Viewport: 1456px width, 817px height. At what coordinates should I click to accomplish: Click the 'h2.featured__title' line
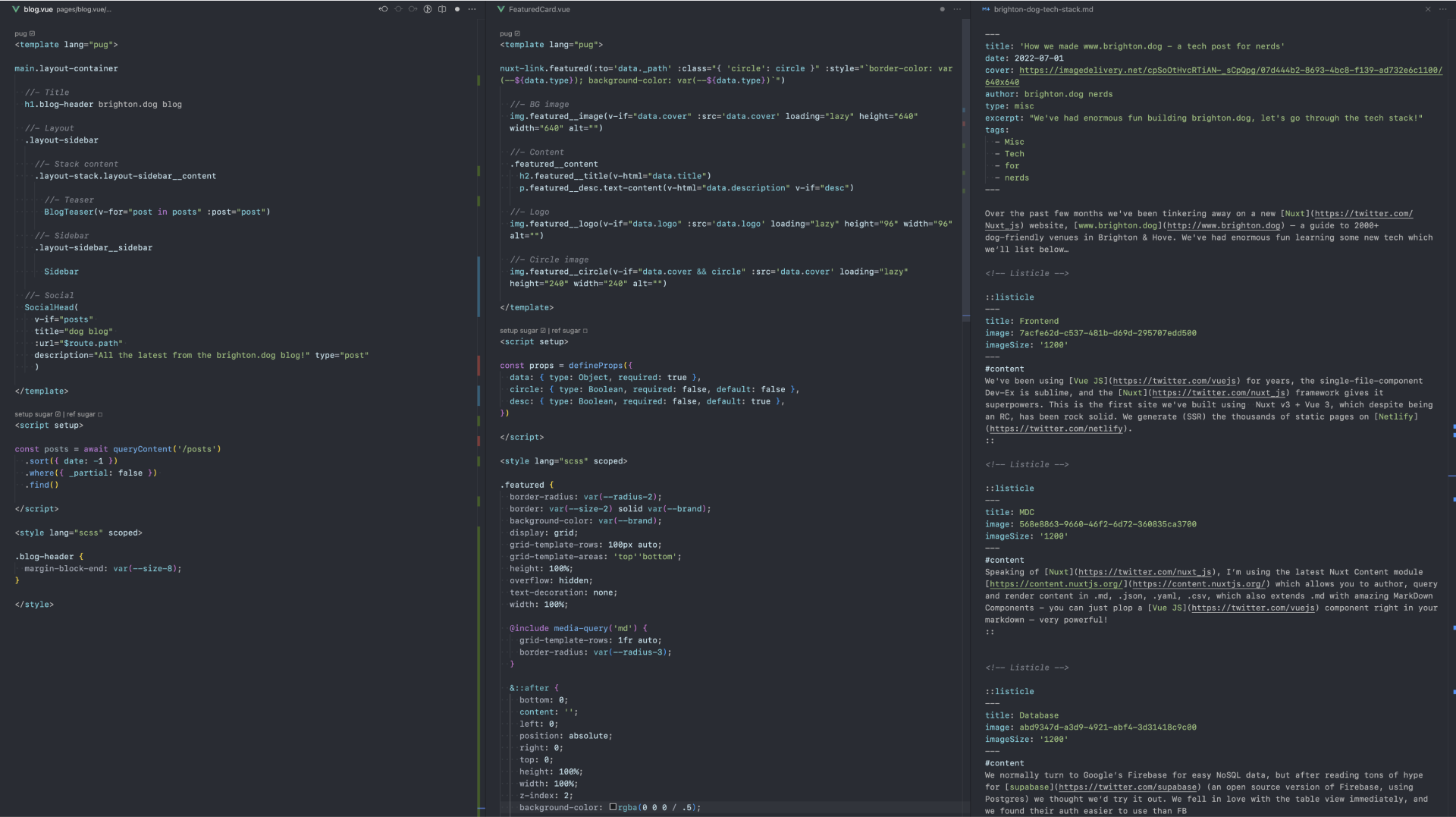coord(615,176)
